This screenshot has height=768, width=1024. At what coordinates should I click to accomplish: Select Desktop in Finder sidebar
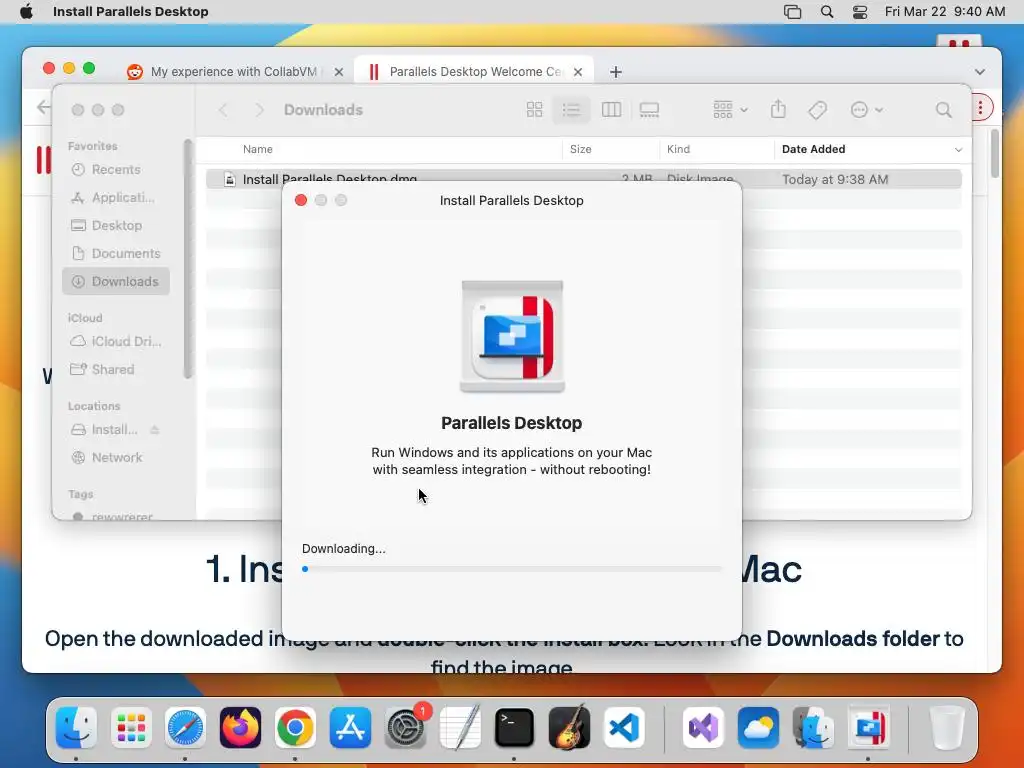(x=116, y=225)
